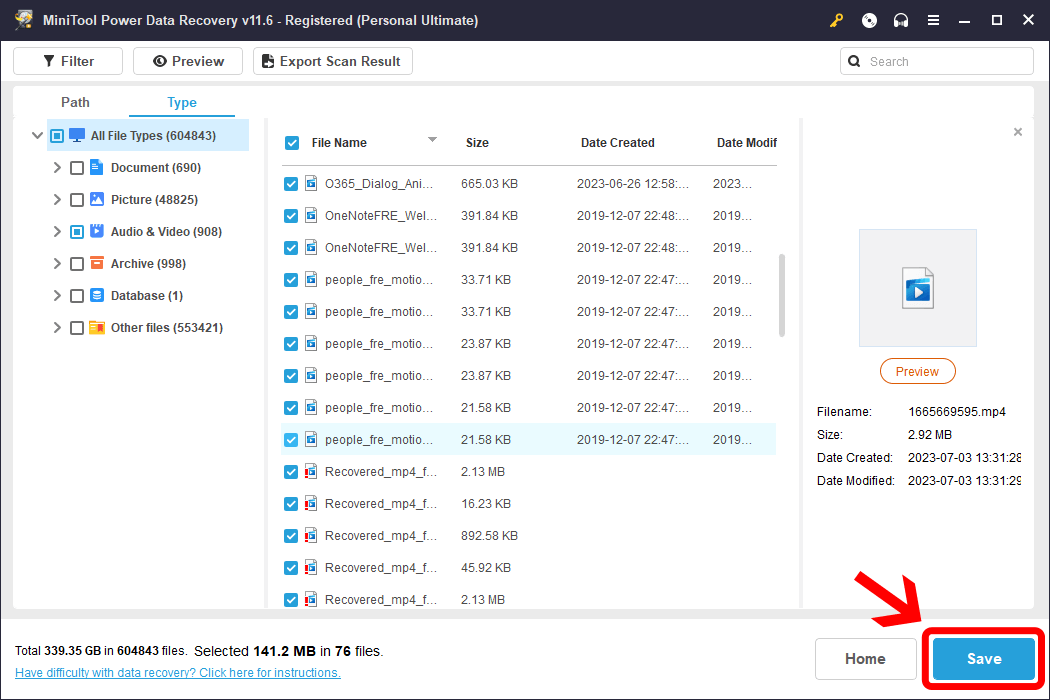Toggle the Audio & Video checkbox

[77, 232]
